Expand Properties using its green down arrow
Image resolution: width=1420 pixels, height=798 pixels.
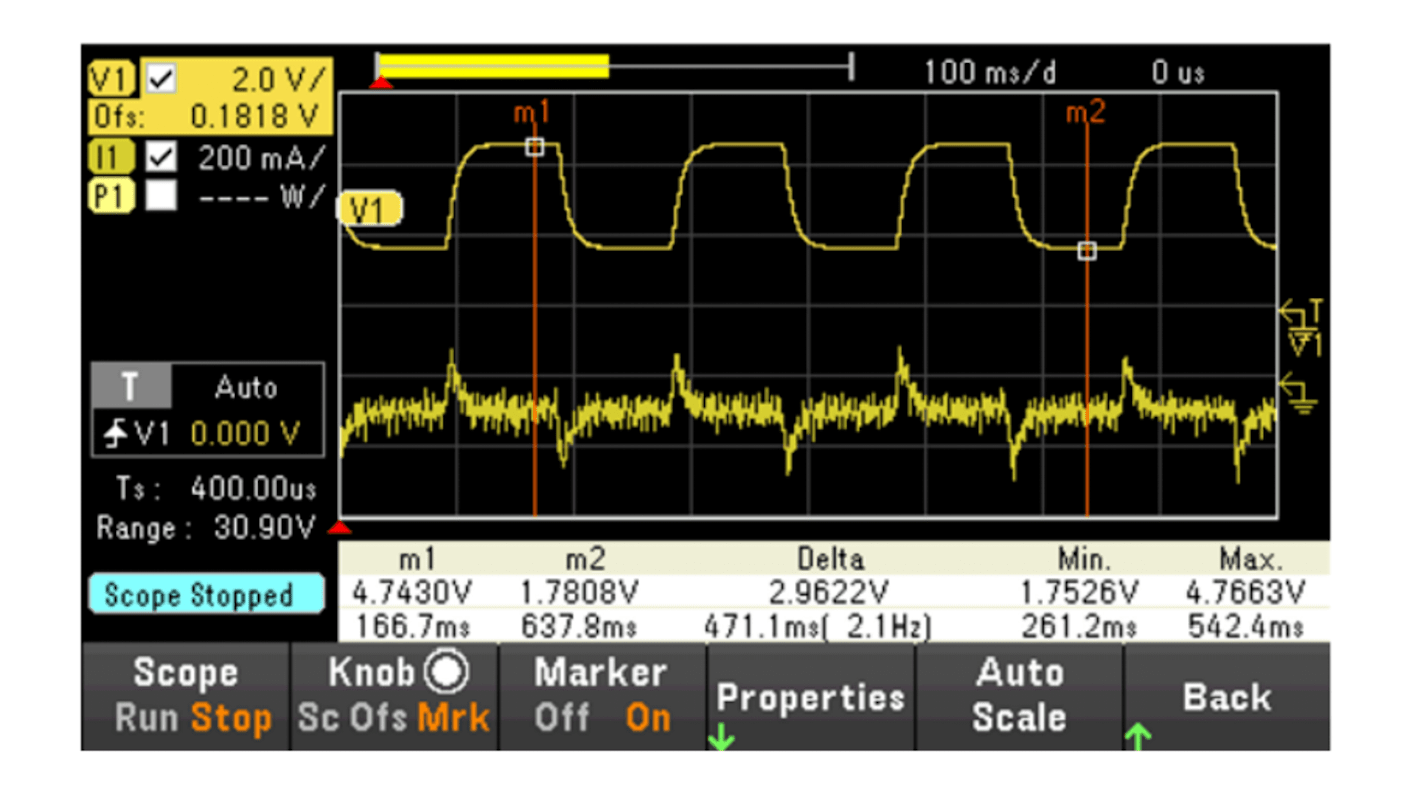724,734
